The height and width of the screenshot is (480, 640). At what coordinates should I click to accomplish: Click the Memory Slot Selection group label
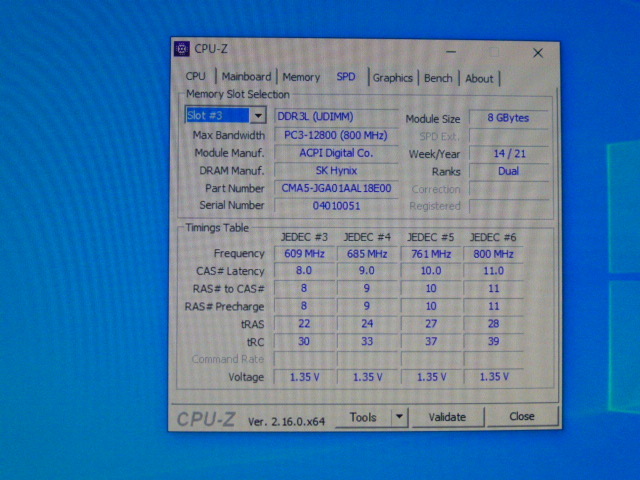[x=238, y=94]
